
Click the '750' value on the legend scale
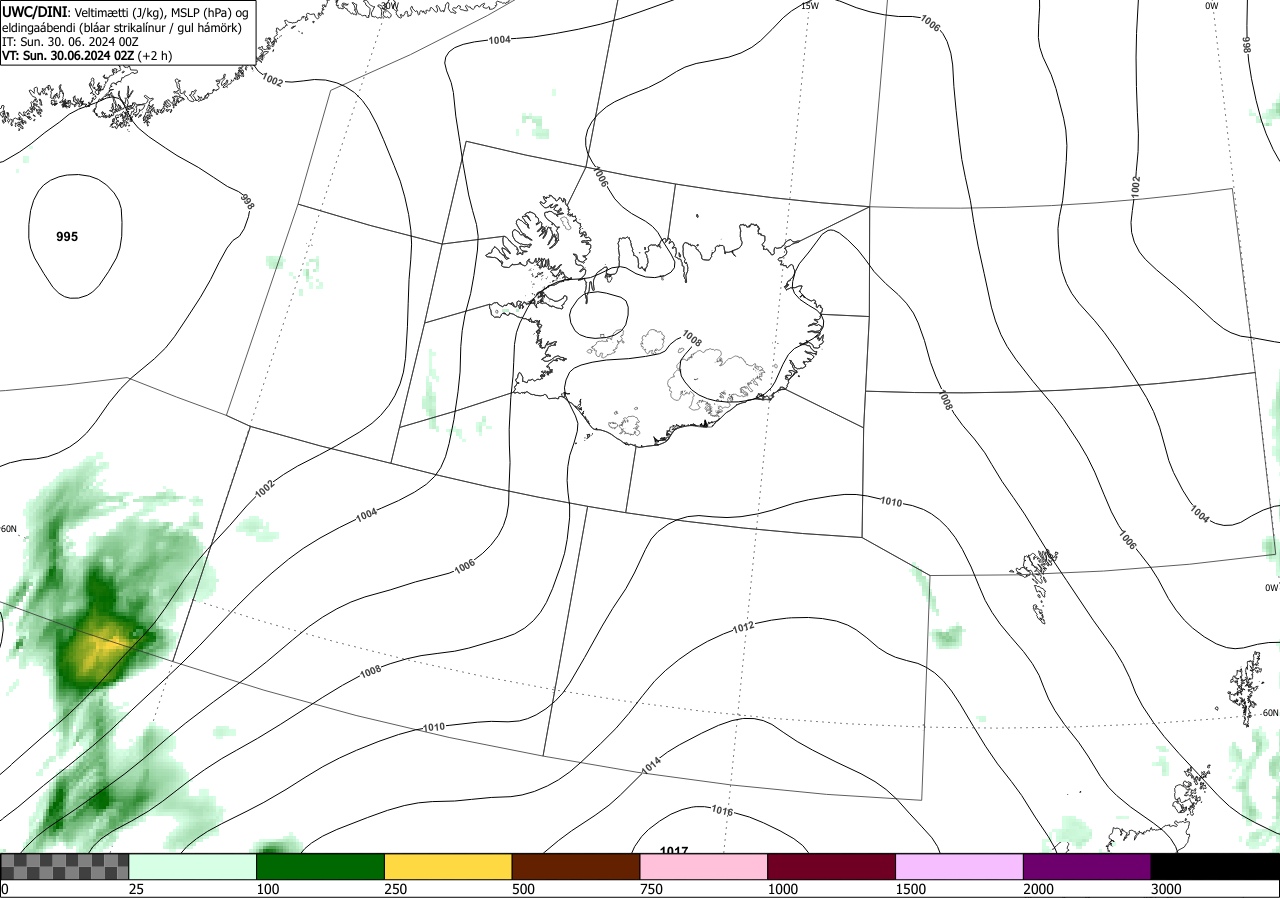652,889
